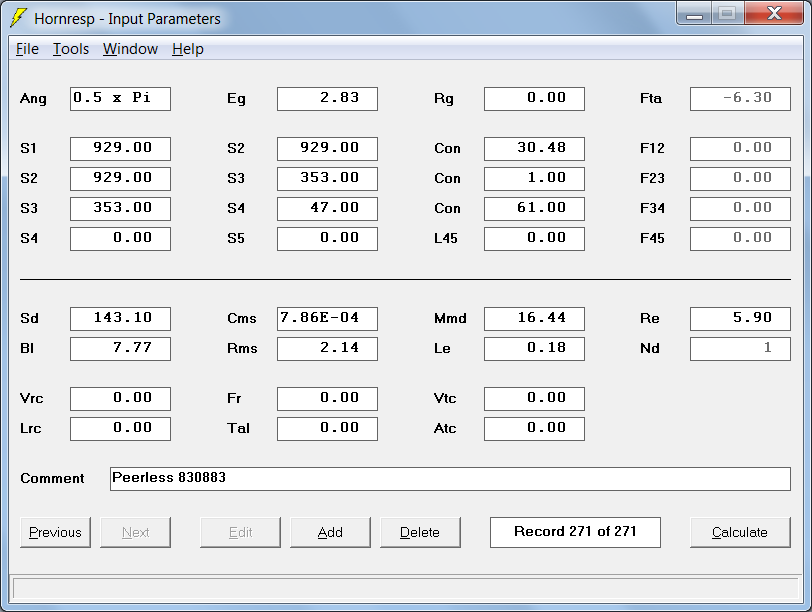Screen dimensions: 812x612
Task: Click the Comment field with Peerless 830883
Action: click(x=450, y=479)
